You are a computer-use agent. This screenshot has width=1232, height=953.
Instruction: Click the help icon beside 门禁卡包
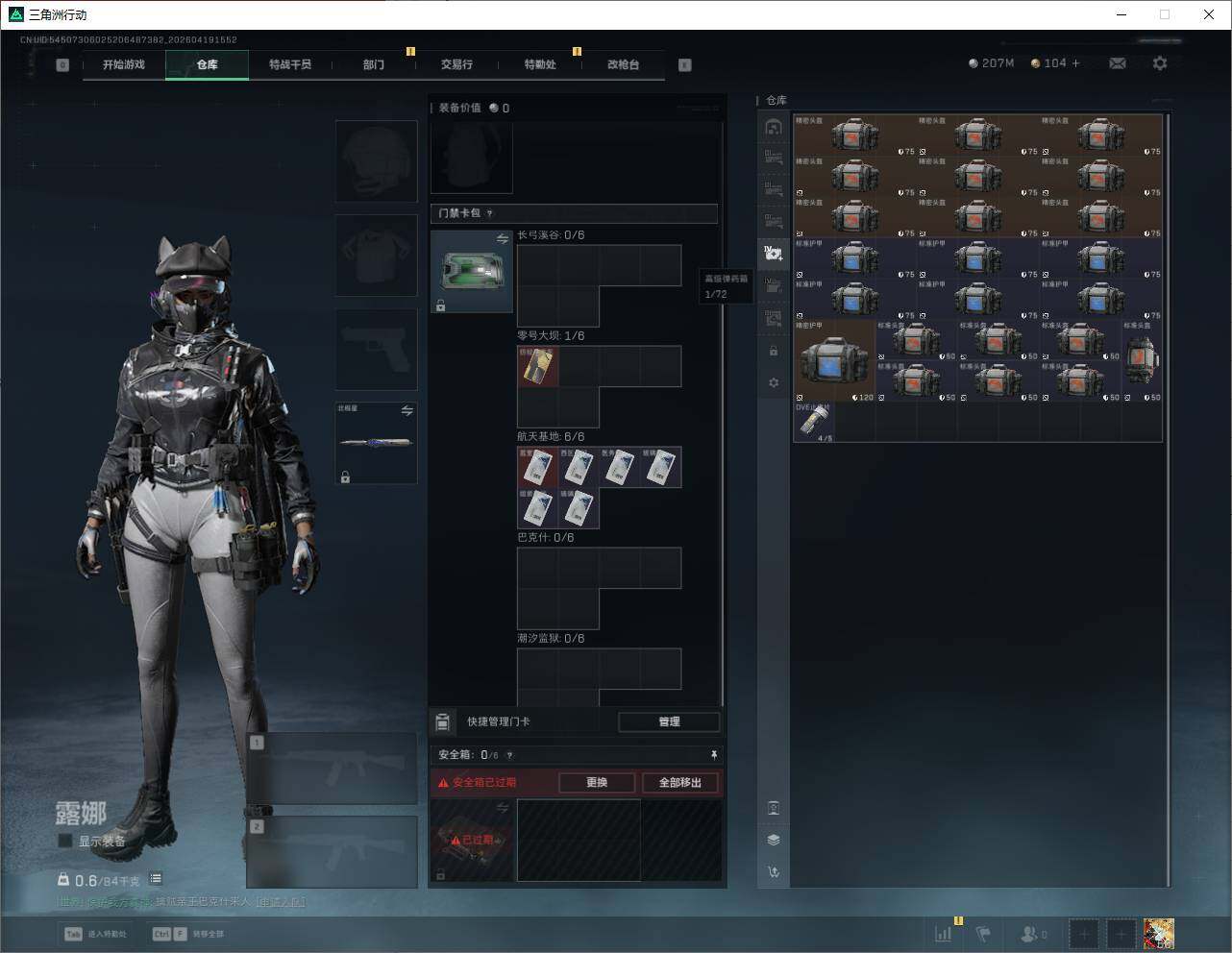point(489,213)
